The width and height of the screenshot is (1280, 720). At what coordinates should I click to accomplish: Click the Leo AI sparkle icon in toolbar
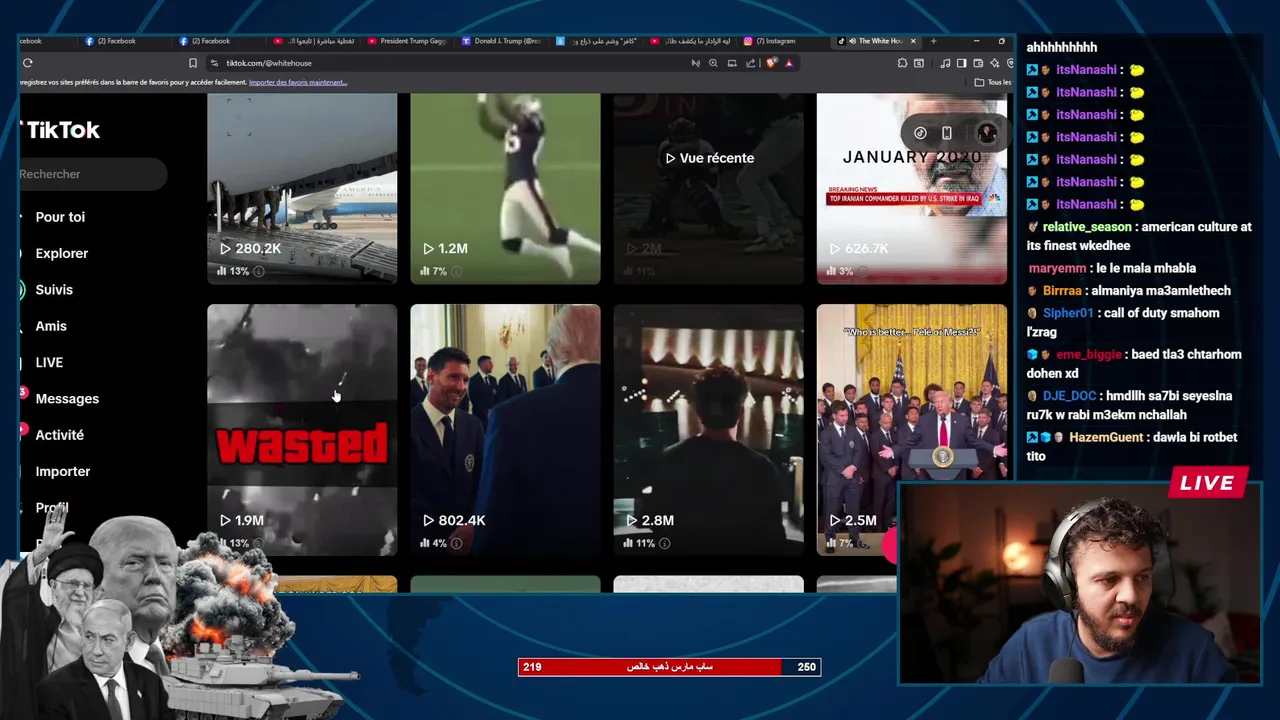coord(994,63)
